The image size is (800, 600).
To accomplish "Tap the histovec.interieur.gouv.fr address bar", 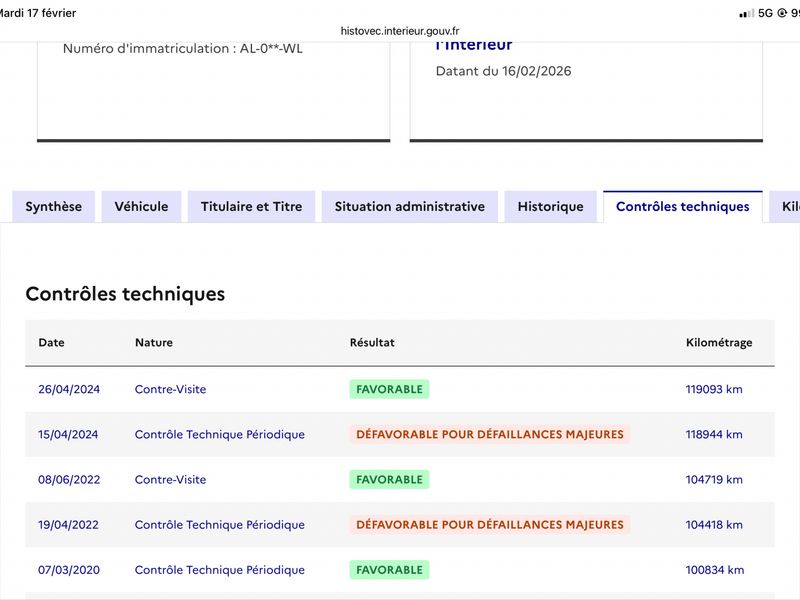I will [400, 31].
